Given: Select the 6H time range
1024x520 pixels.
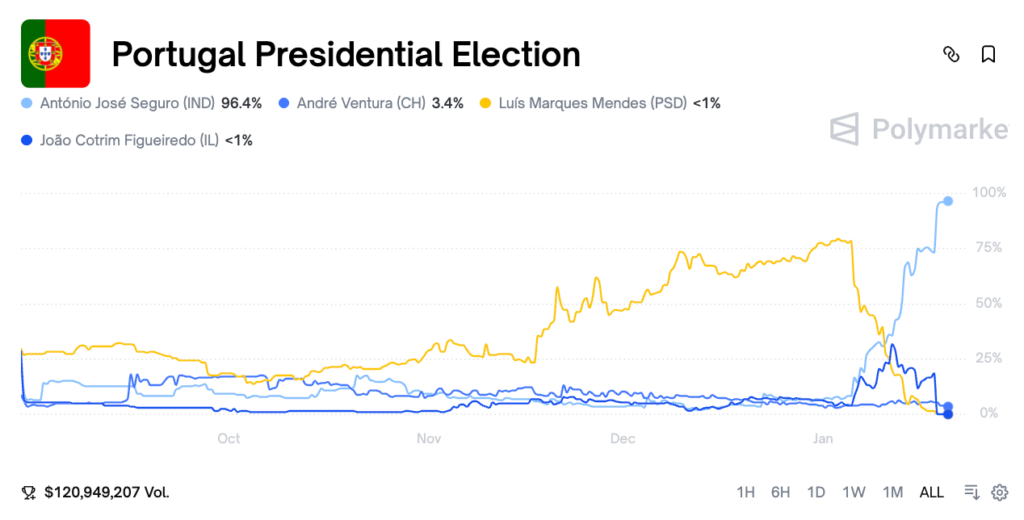Looking at the screenshot, I should [780, 492].
